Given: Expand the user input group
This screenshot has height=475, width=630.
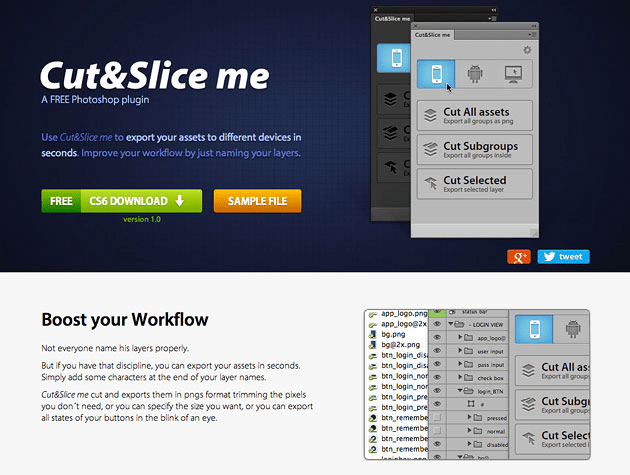Looking at the screenshot, I should (x=460, y=351).
